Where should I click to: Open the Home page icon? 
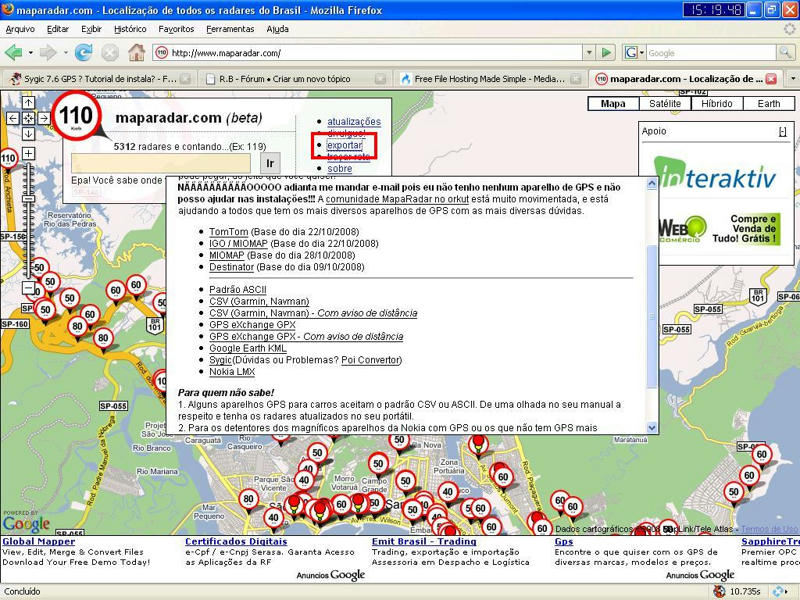[136, 52]
